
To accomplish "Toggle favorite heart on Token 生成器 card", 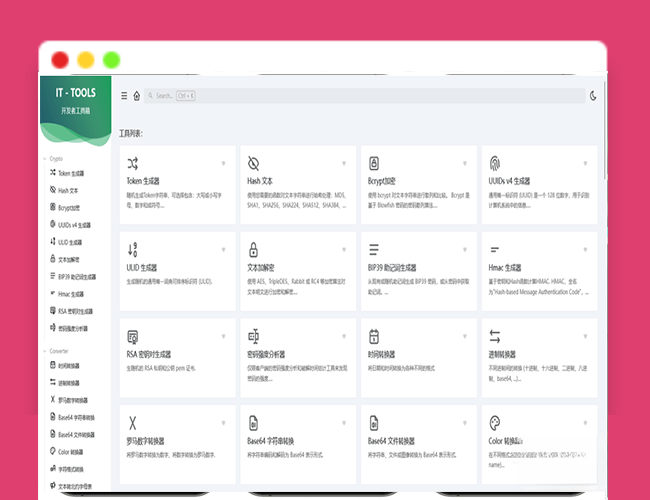I will [x=223, y=163].
